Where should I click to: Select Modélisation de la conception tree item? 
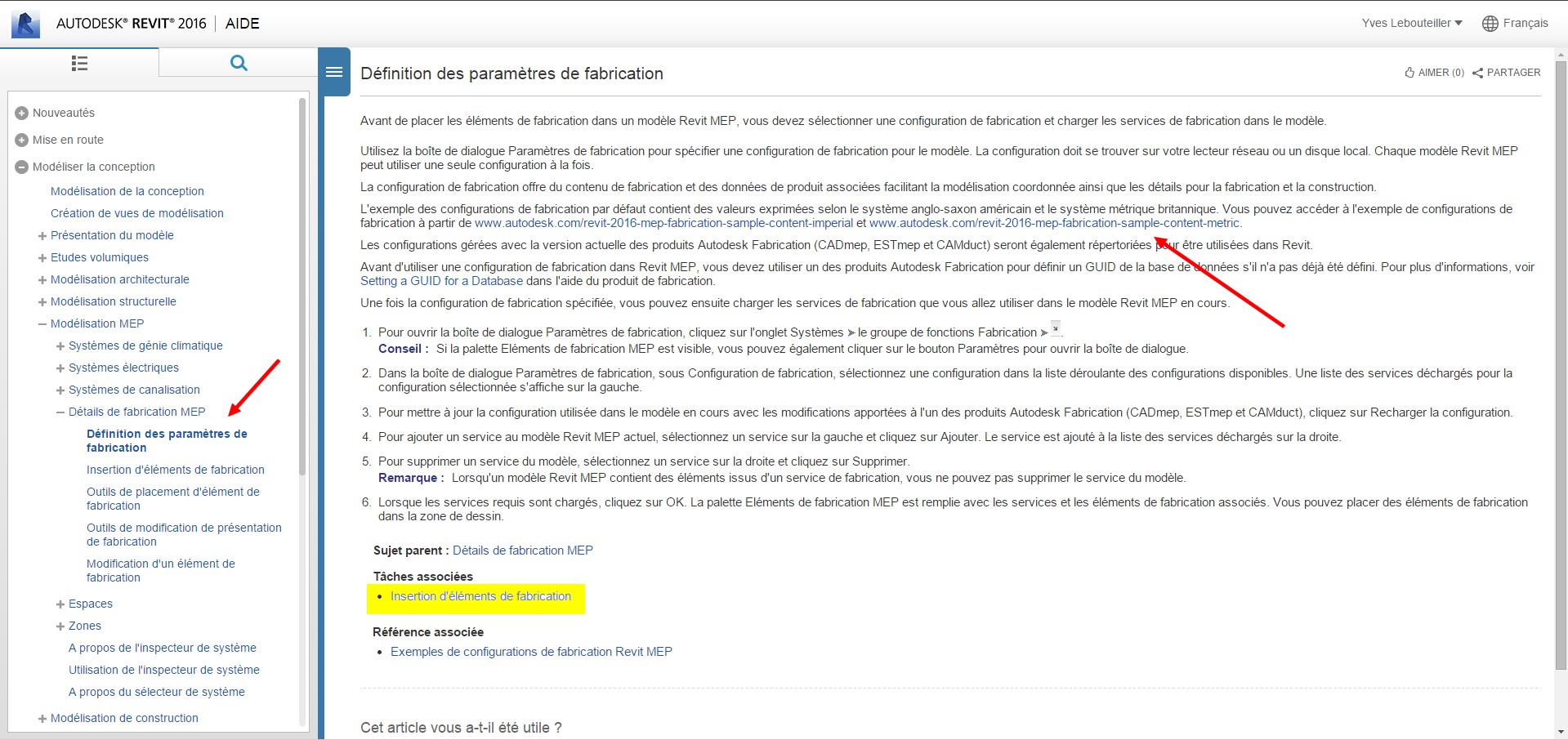(x=127, y=191)
